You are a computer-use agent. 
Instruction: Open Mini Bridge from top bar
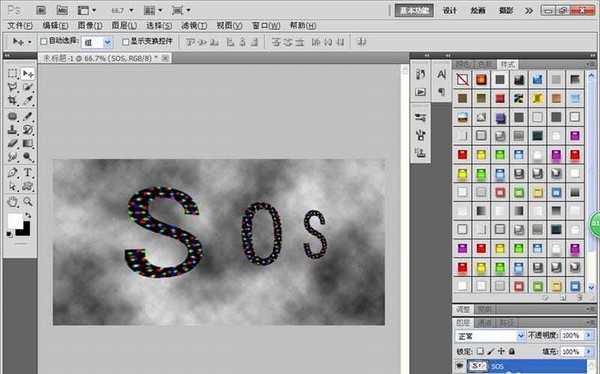click(x=62, y=10)
